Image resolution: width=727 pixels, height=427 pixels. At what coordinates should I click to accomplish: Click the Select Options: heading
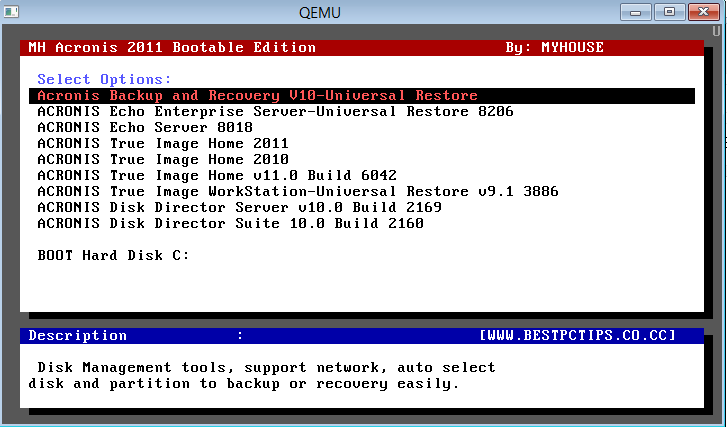(x=104, y=79)
